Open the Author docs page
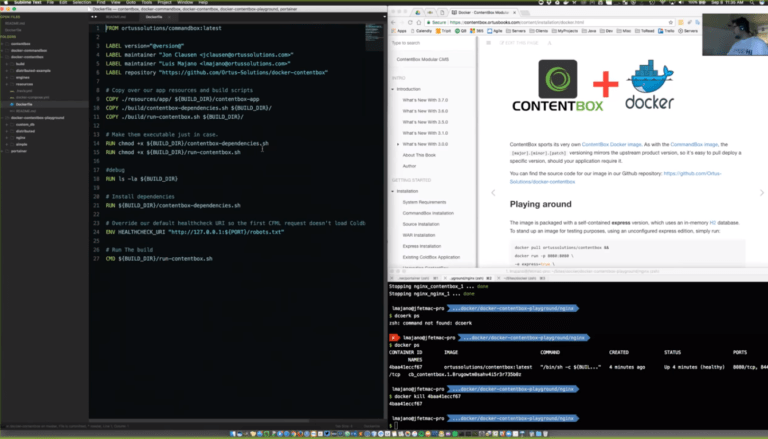The width and height of the screenshot is (768, 439). (409, 166)
